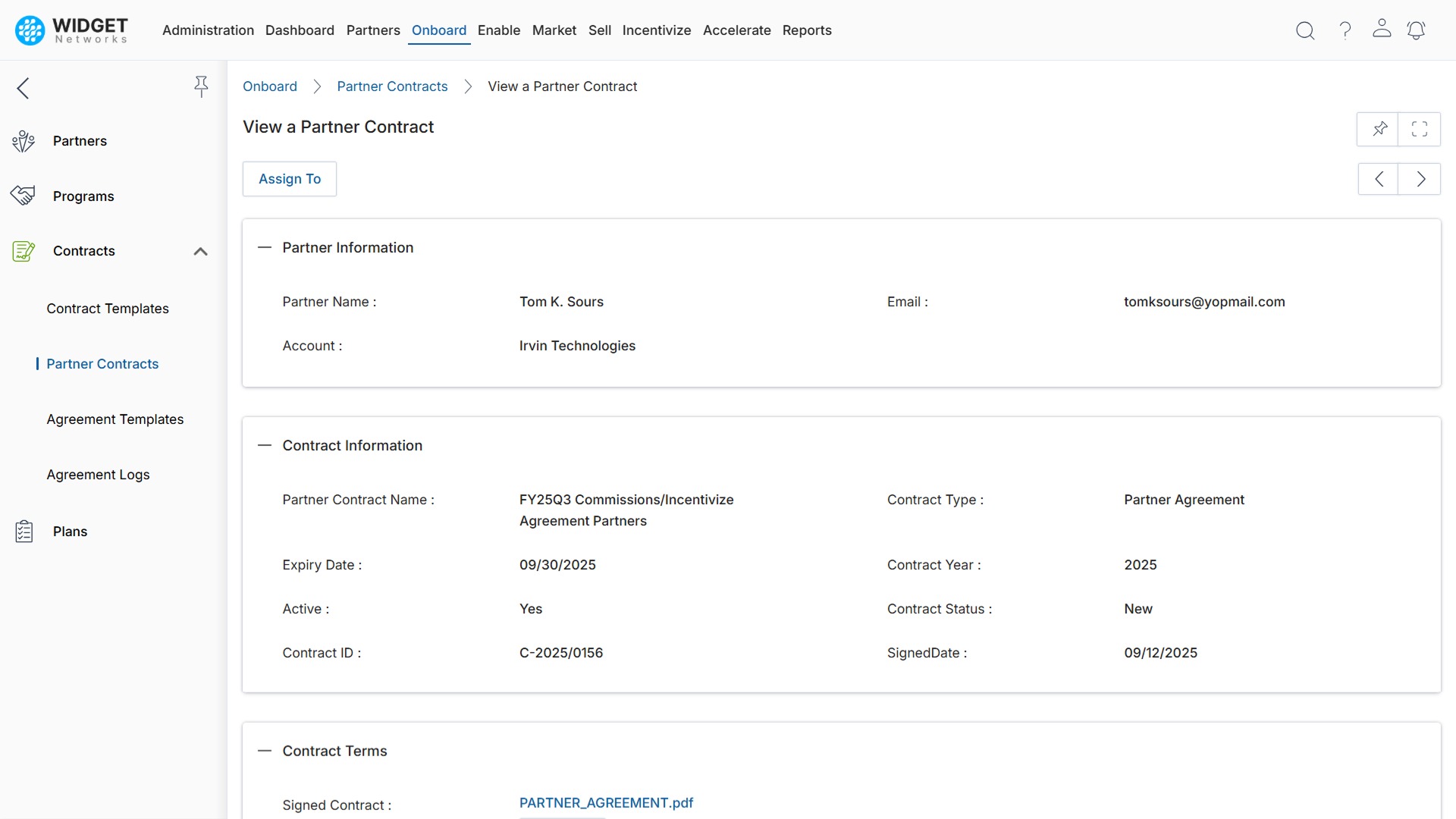Viewport: 1456px width, 819px height.
Task: Collapse the Partner Information section
Action: pos(265,246)
